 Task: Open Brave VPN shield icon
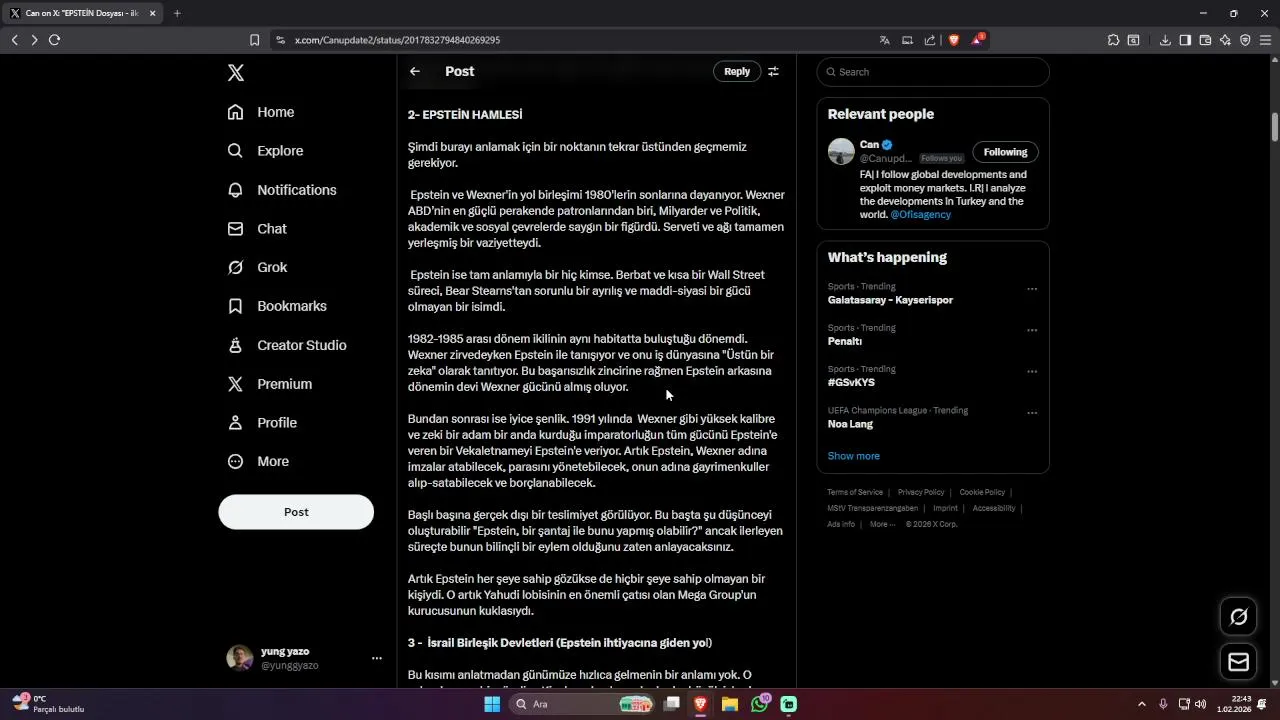coord(1245,40)
